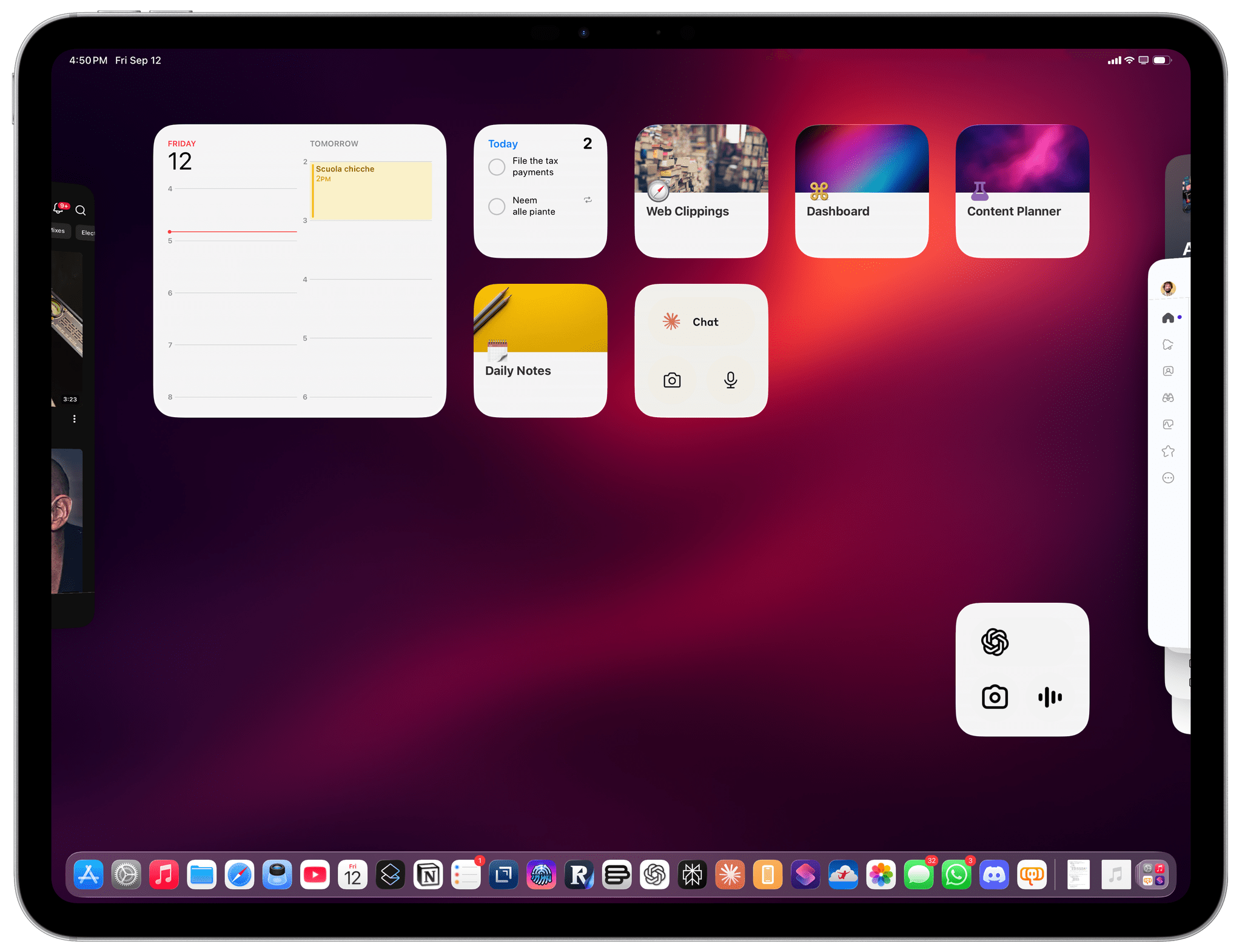Tap microphone icon in Claude Chat widget
The height and width of the screenshot is (952, 1242).
[730, 380]
